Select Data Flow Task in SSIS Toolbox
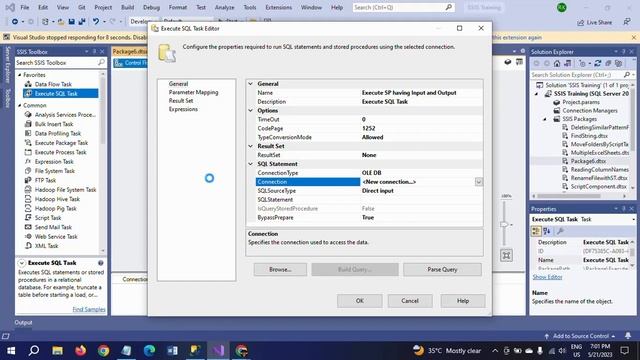Screen dimensions: 640x360 pos(53,84)
